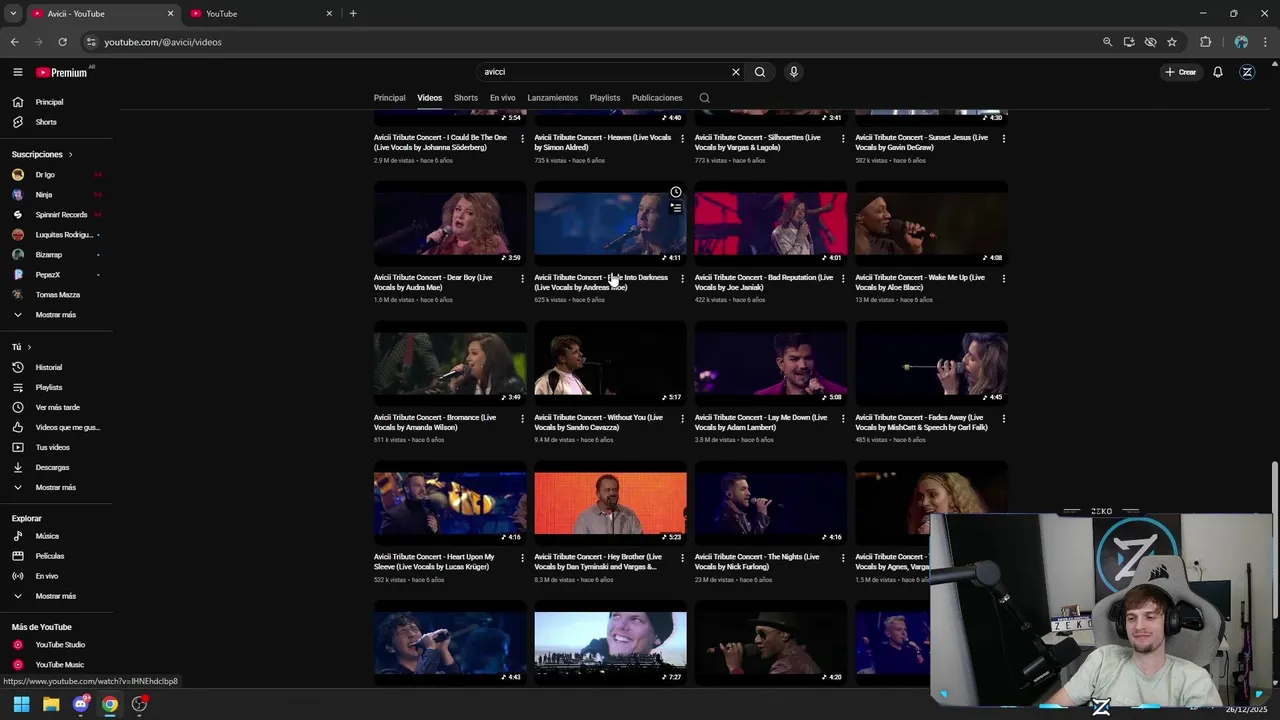Go to YouTube Premium home logo
This screenshot has height=720, width=1280.
coord(62,72)
